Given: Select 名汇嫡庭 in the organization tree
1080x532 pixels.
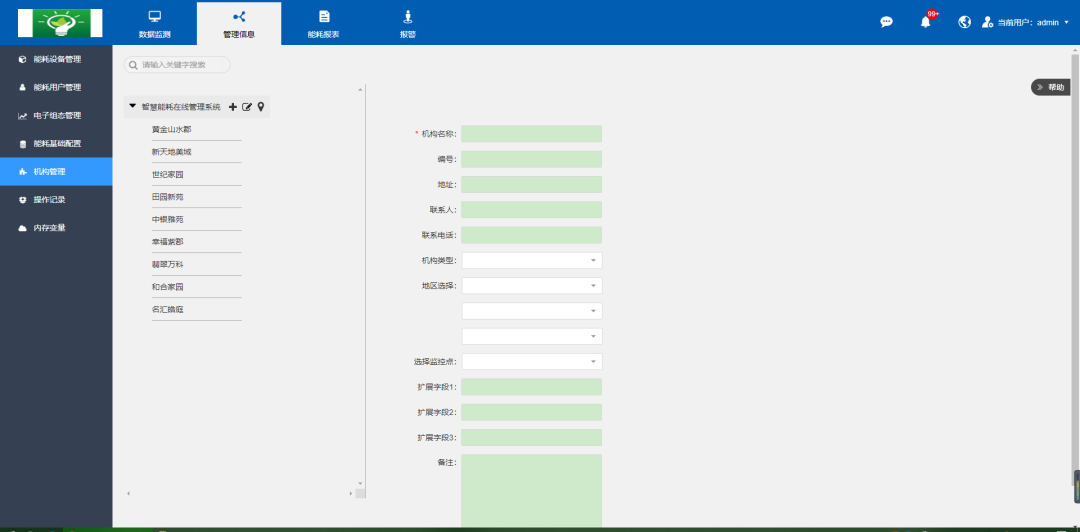Looking at the screenshot, I should pos(167,309).
